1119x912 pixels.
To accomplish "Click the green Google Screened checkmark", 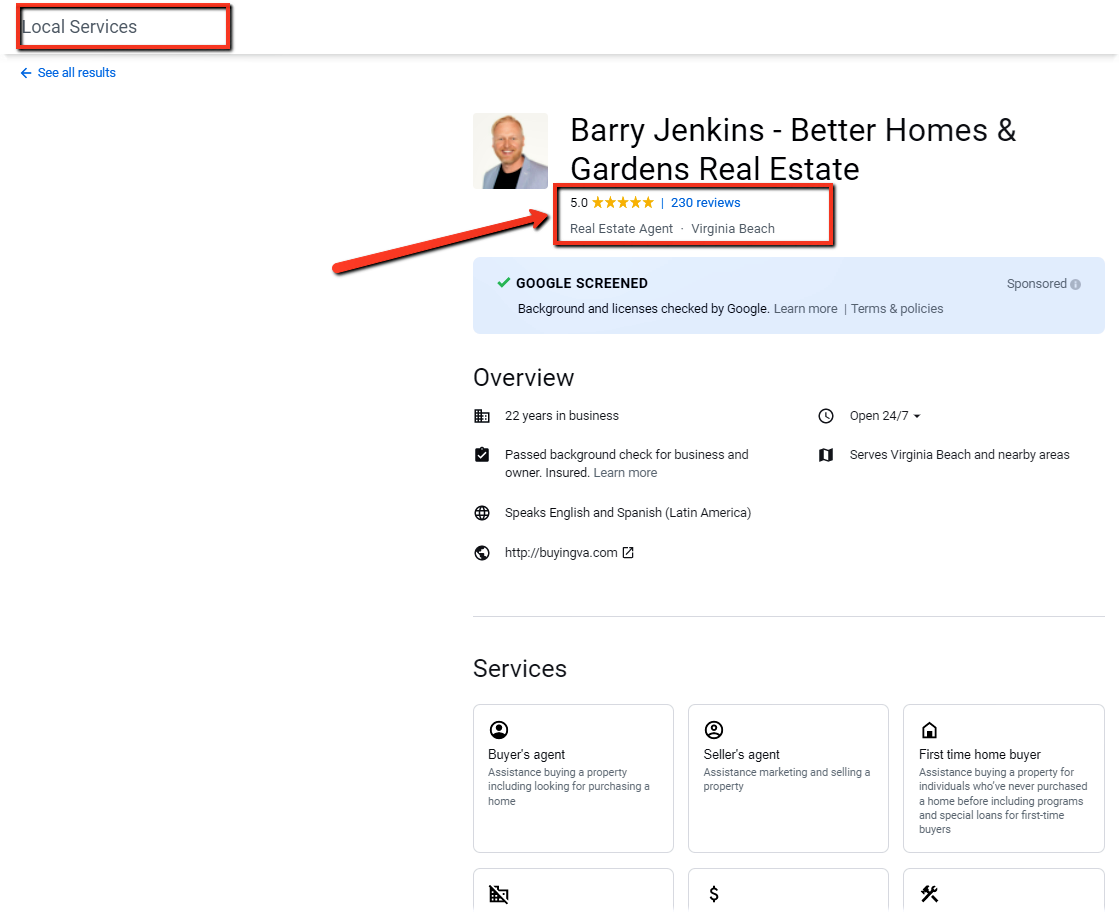I will (x=504, y=283).
